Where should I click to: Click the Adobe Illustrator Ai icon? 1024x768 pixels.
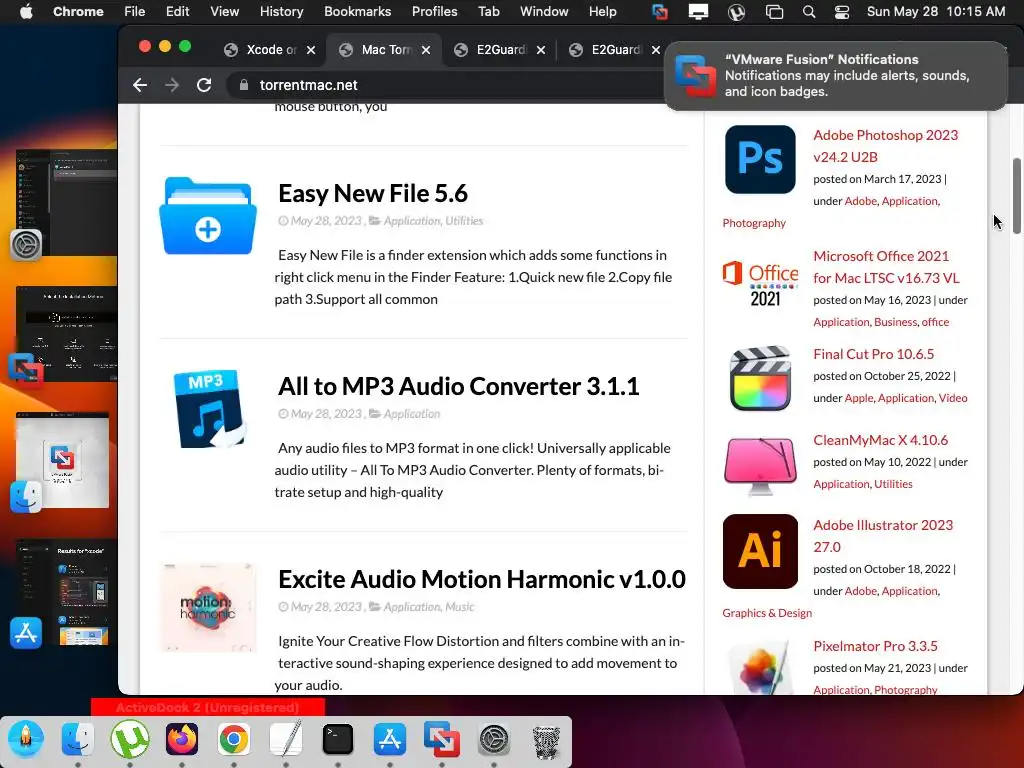[x=760, y=551]
